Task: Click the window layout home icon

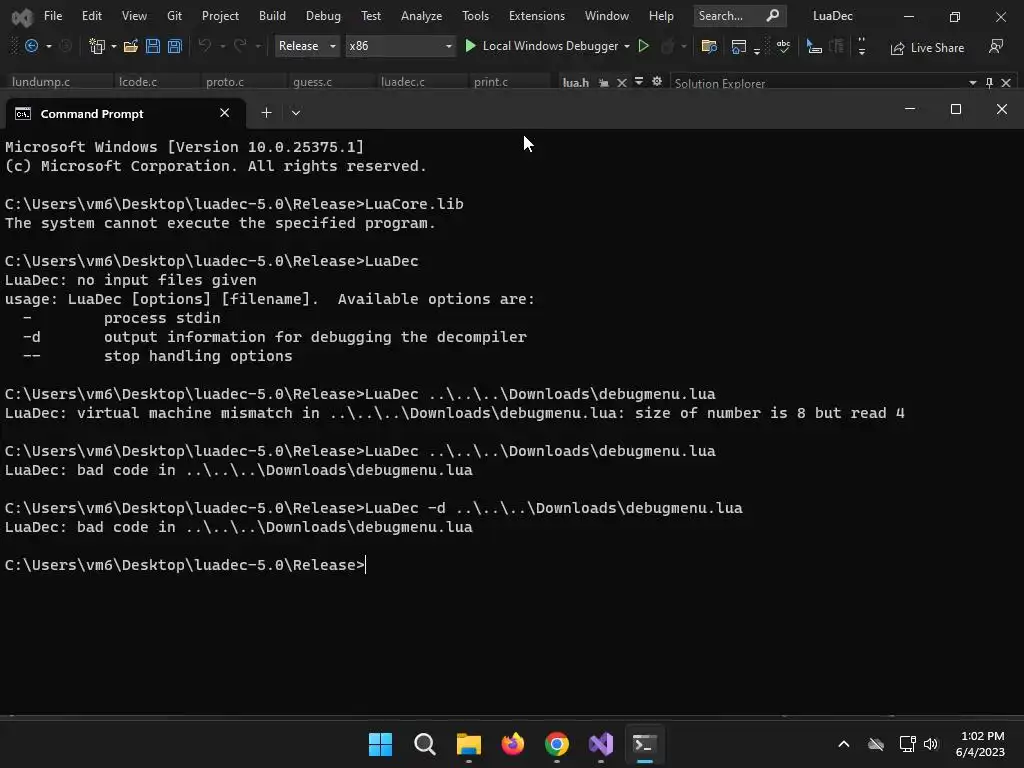Action: click(x=739, y=46)
